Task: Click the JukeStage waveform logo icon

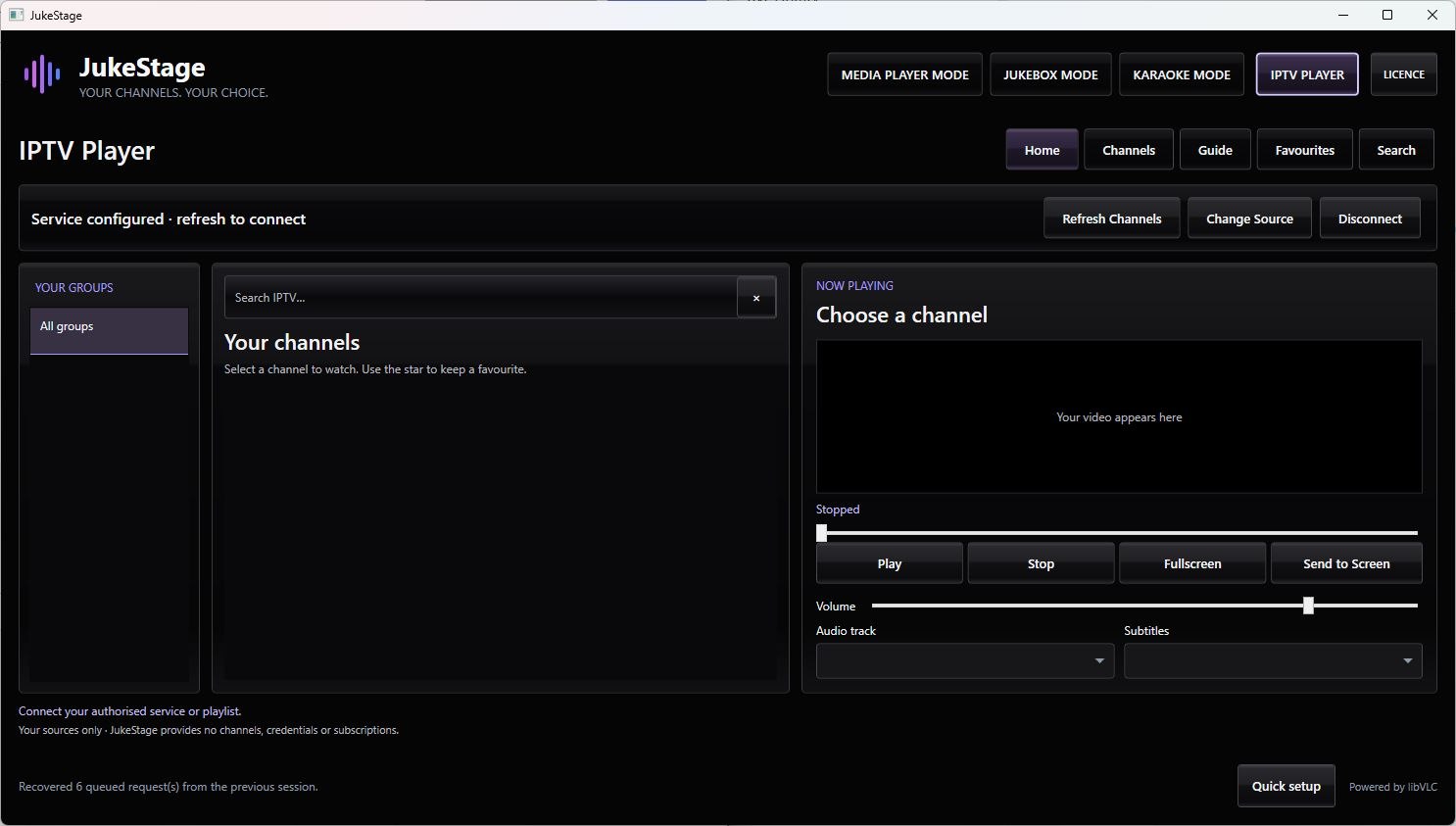Action: pyautogui.click(x=42, y=74)
